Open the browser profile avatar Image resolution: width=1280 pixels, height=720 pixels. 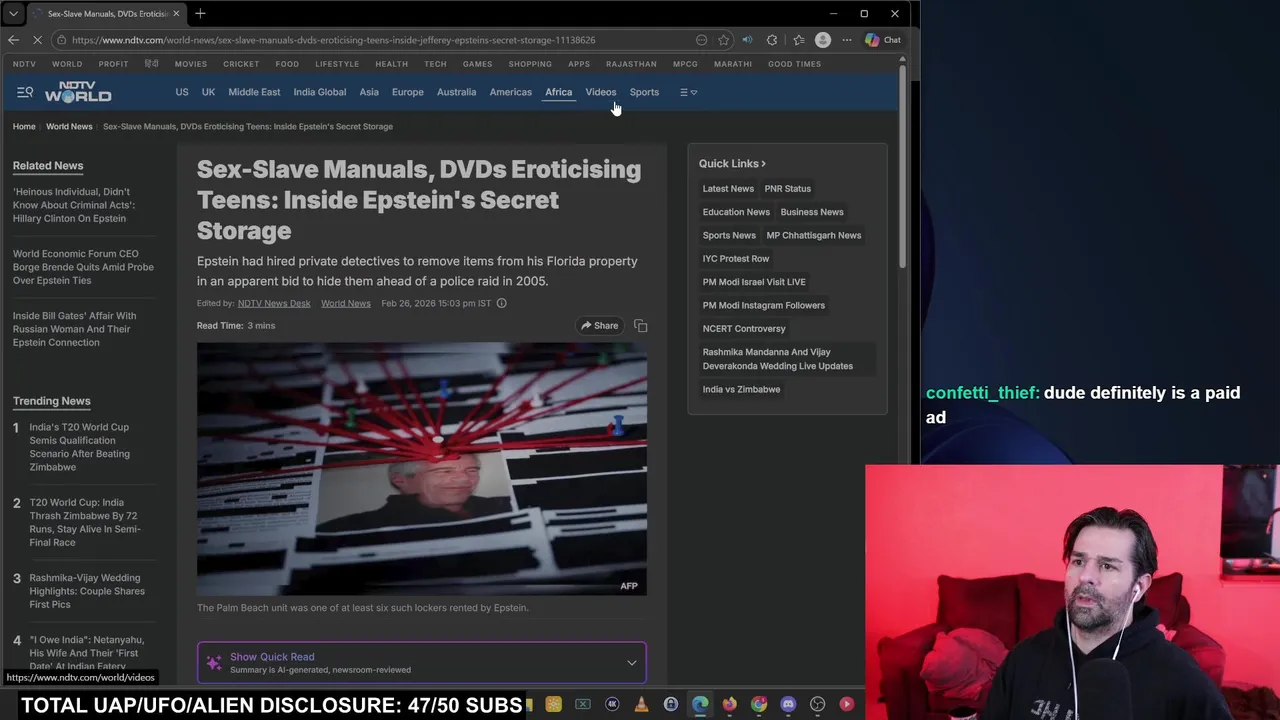coord(822,40)
